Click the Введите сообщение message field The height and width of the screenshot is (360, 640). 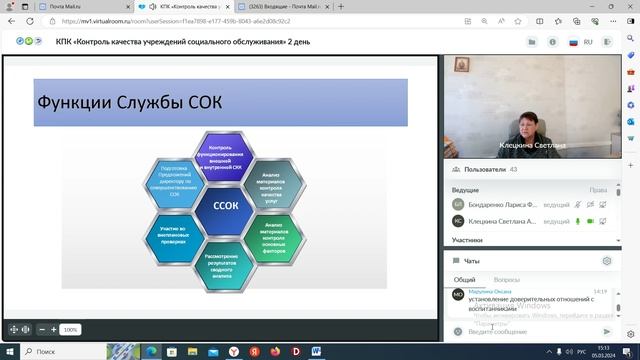pyautogui.click(x=532, y=331)
